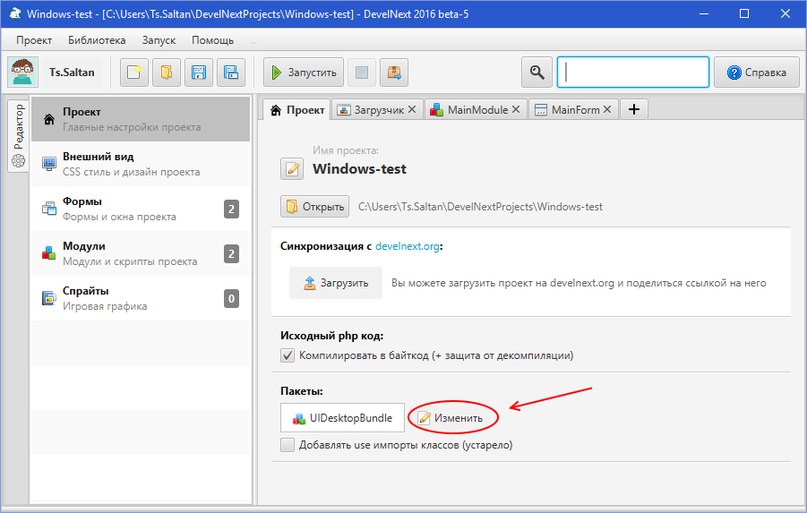807x513 pixels.
Task: Click the pencil edit project name icon
Action: [x=292, y=169]
